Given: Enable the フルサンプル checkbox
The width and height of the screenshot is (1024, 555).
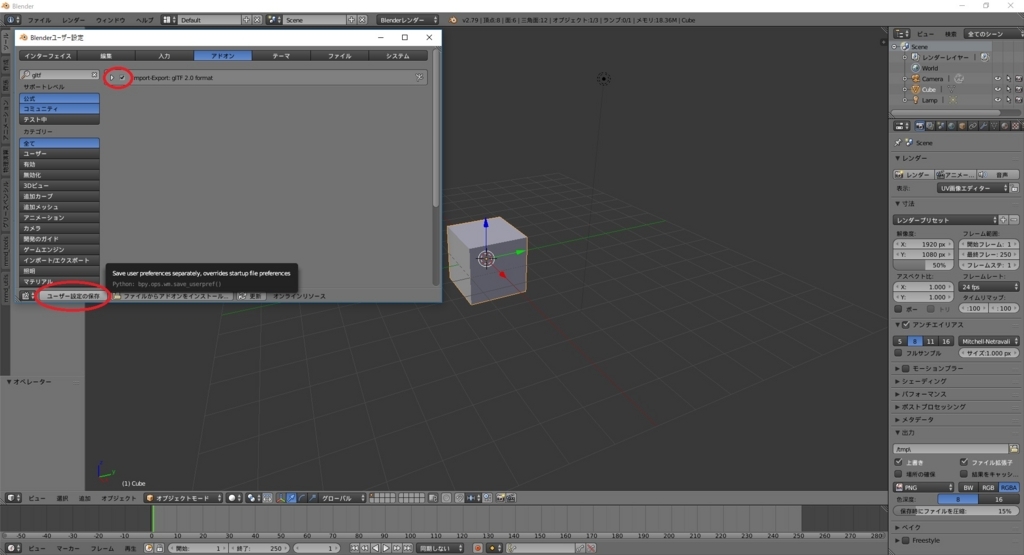Looking at the screenshot, I should tap(899, 353).
